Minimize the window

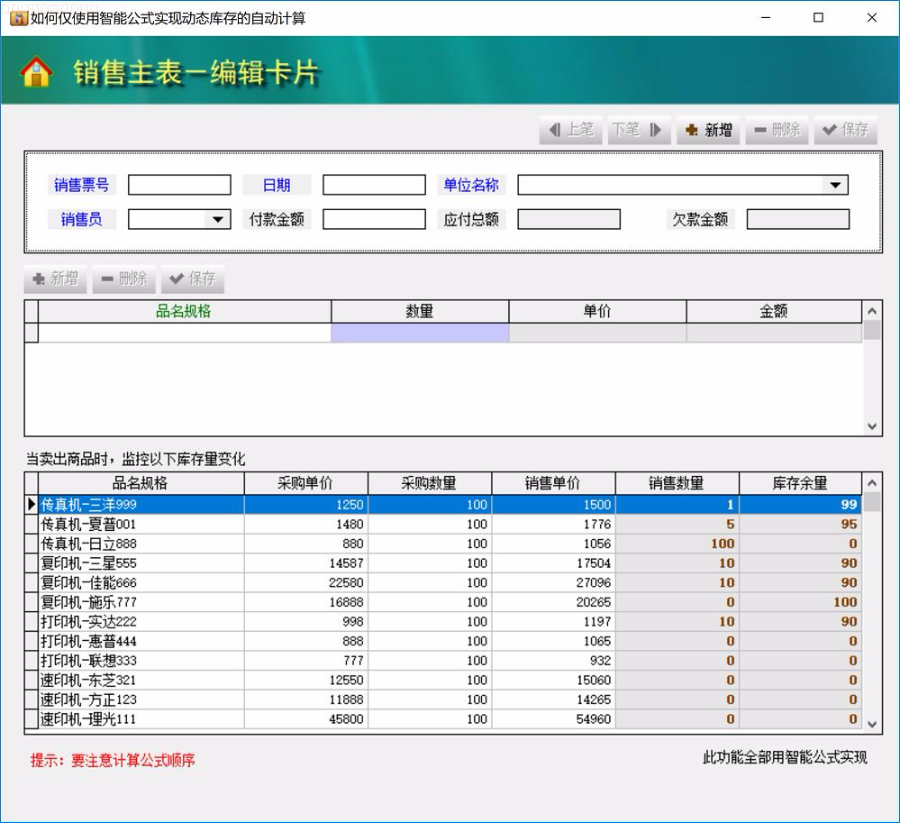pos(766,18)
